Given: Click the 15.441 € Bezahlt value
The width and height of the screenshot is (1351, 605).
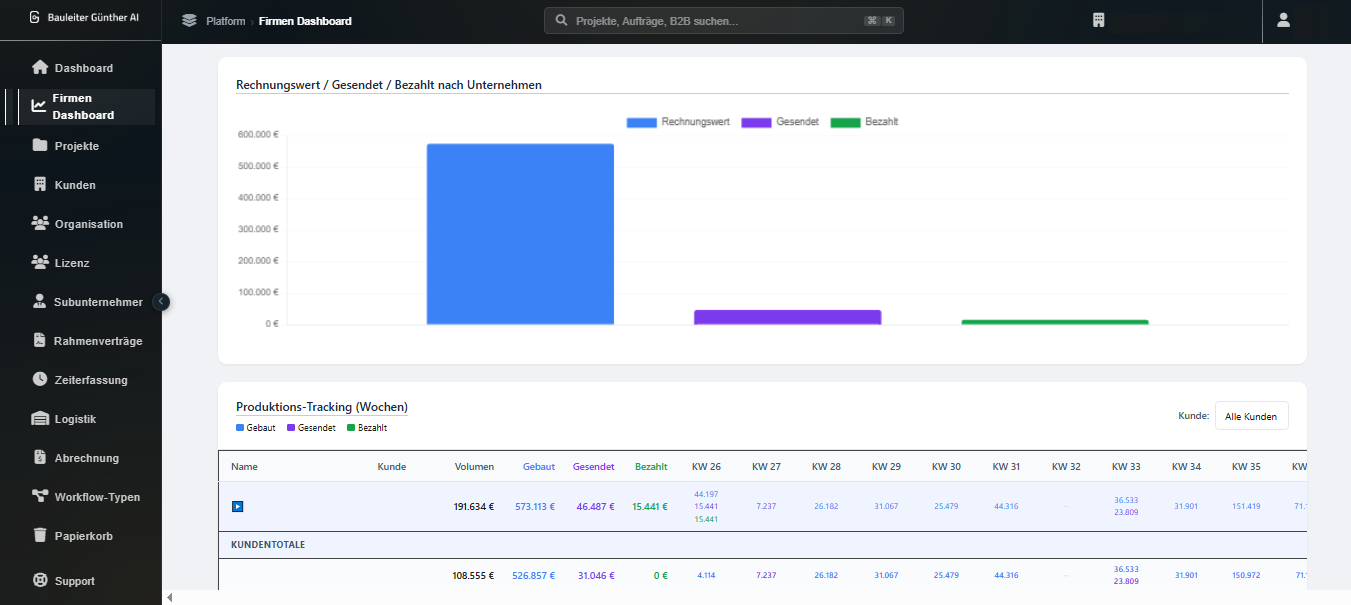Looking at the screenshot, I should coord(650,507).
